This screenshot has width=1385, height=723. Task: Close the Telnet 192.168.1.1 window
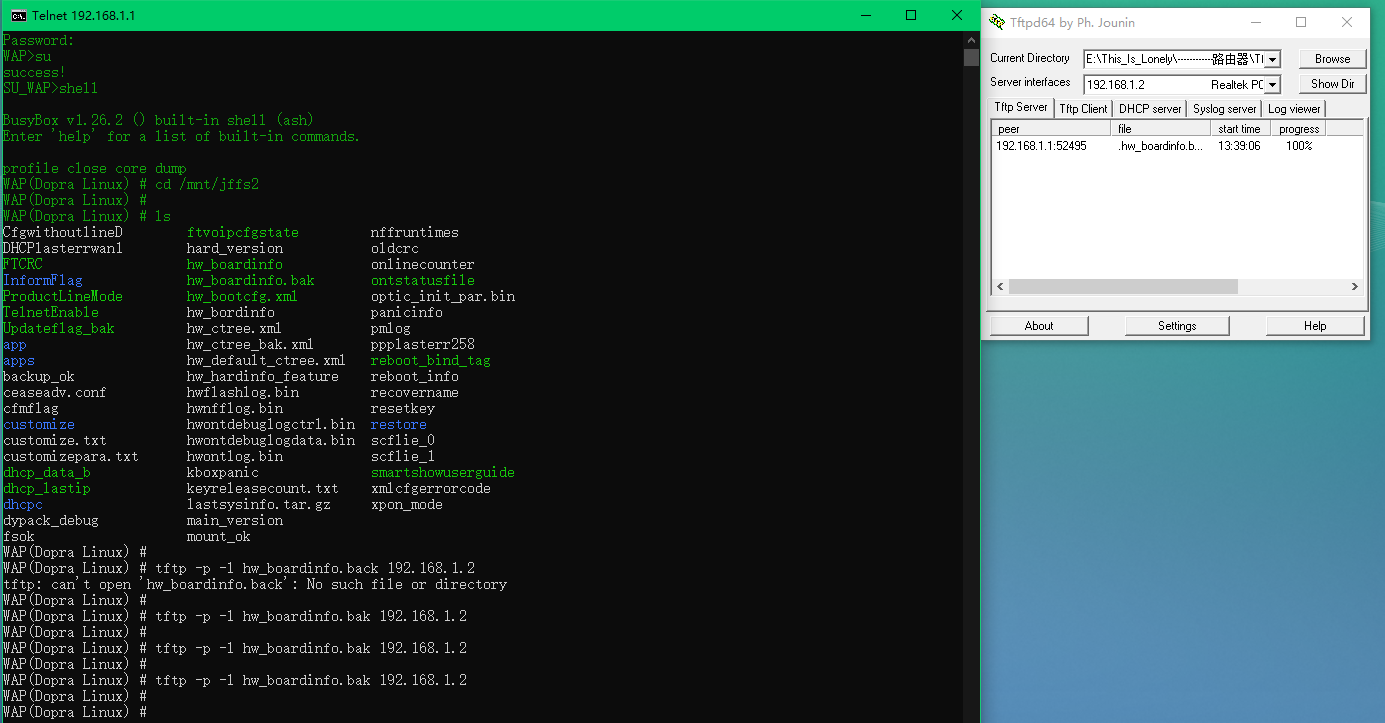(957, 15)
